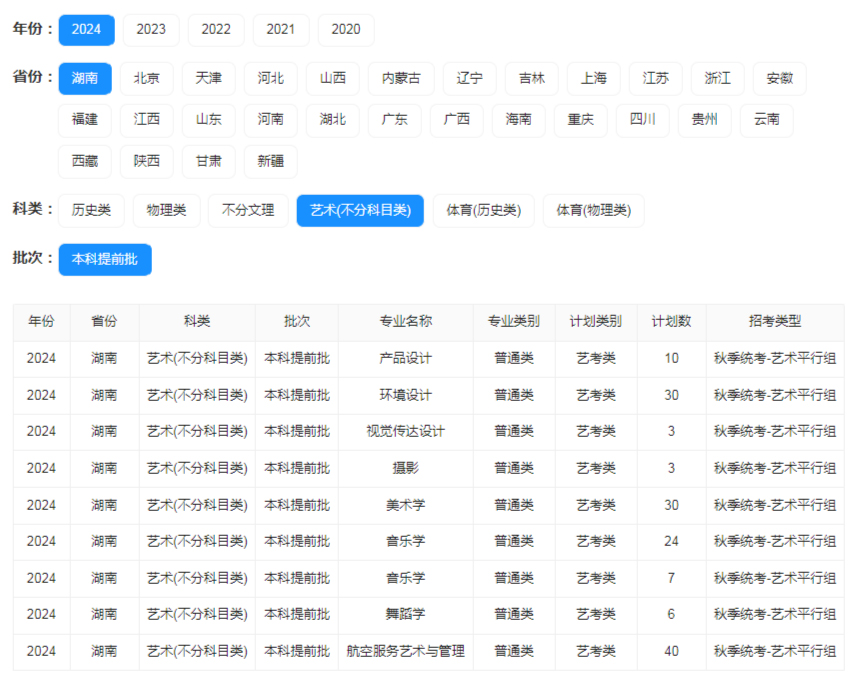854x679 pixels.
Task: Pick 内蒙古 province
Action: pos(401,78)
